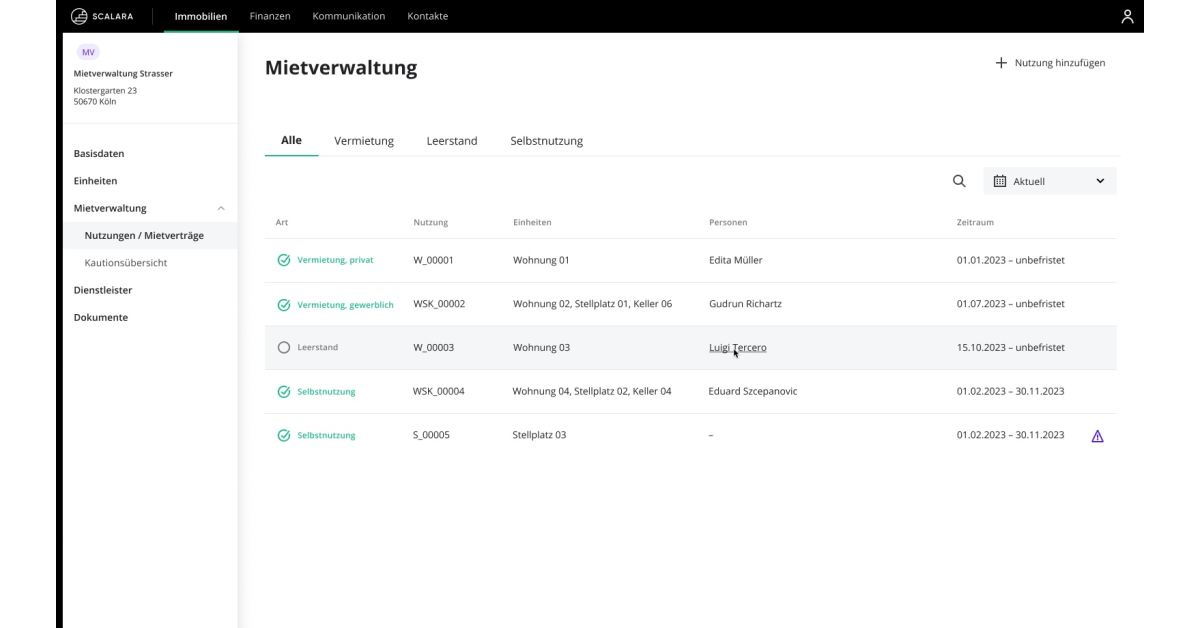Click green check icon for Vermietung, privat
1200x628 pixels.
[x=284, y=260]
